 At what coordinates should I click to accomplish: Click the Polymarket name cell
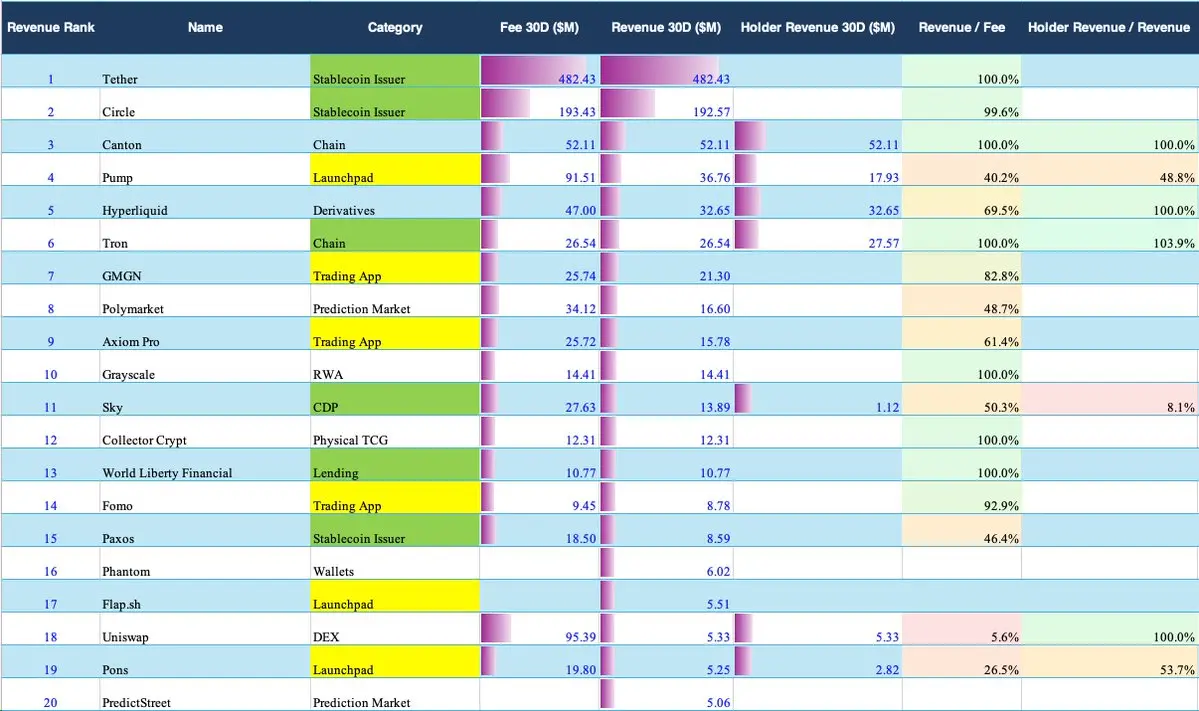point(205,301)
